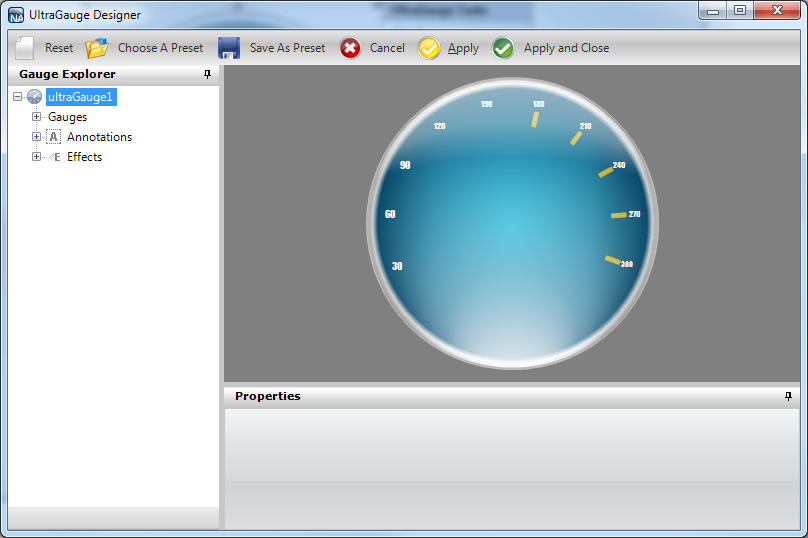The image size is (808, 538).
Task: Click the green Apply and Close icon
Action: pos(504,48)
